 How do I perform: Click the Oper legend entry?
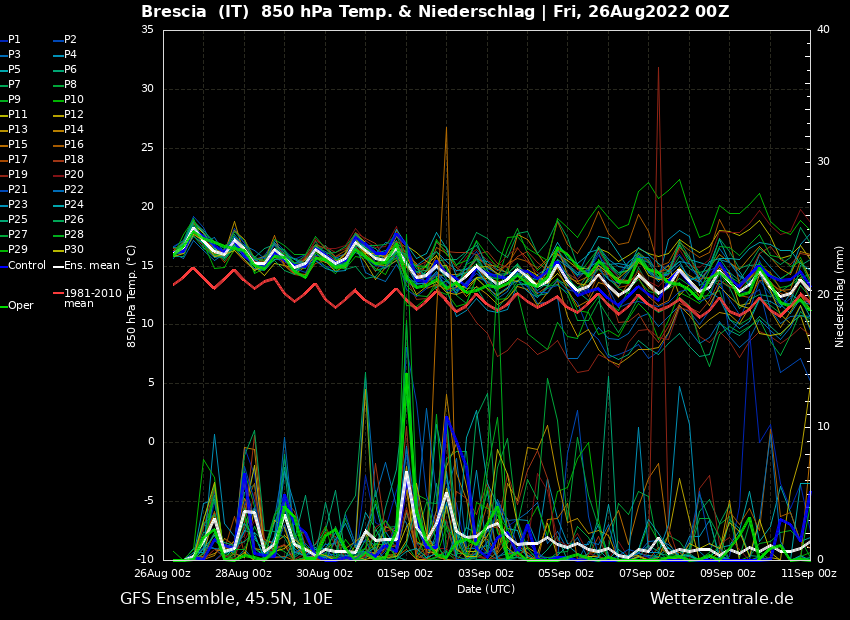coord(20,306)
